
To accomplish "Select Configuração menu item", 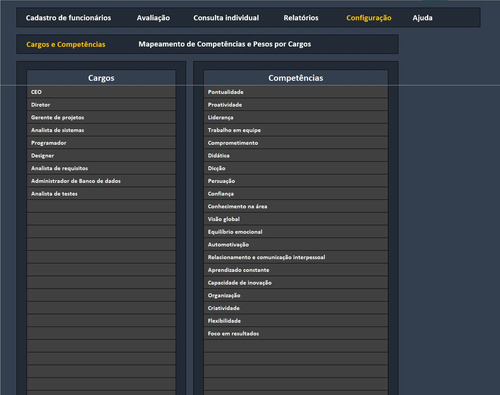I will [369, 18].
